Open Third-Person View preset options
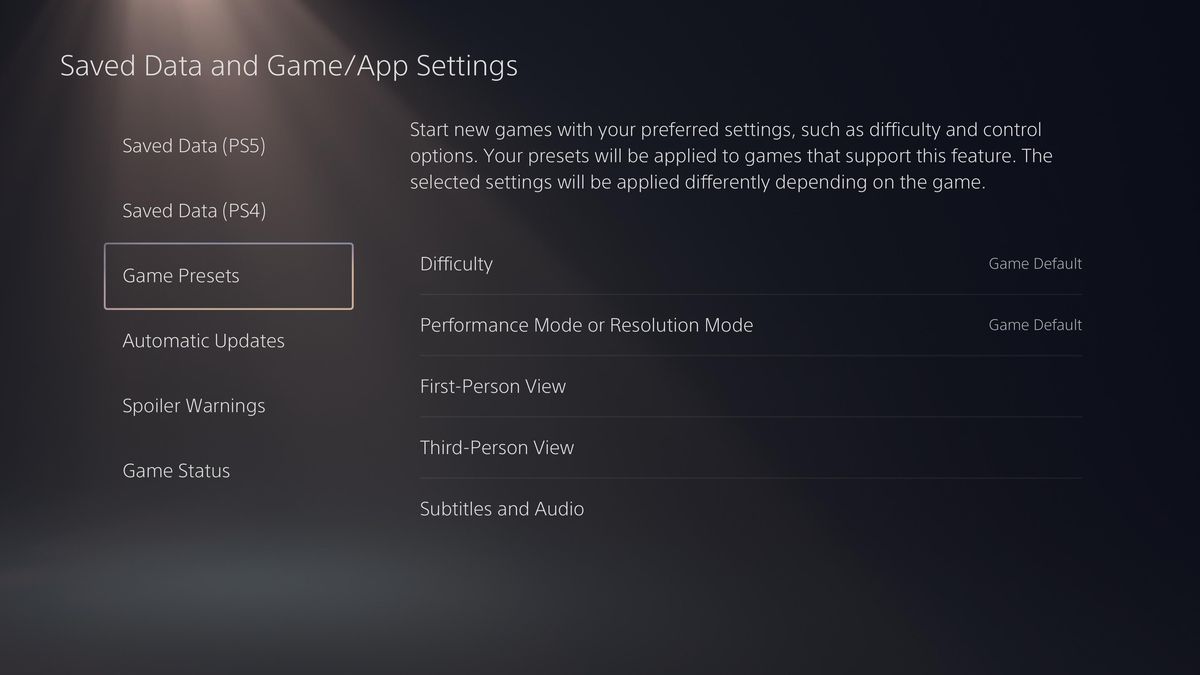The width and height of the screenshot is (1200, 675). point(751,447)
